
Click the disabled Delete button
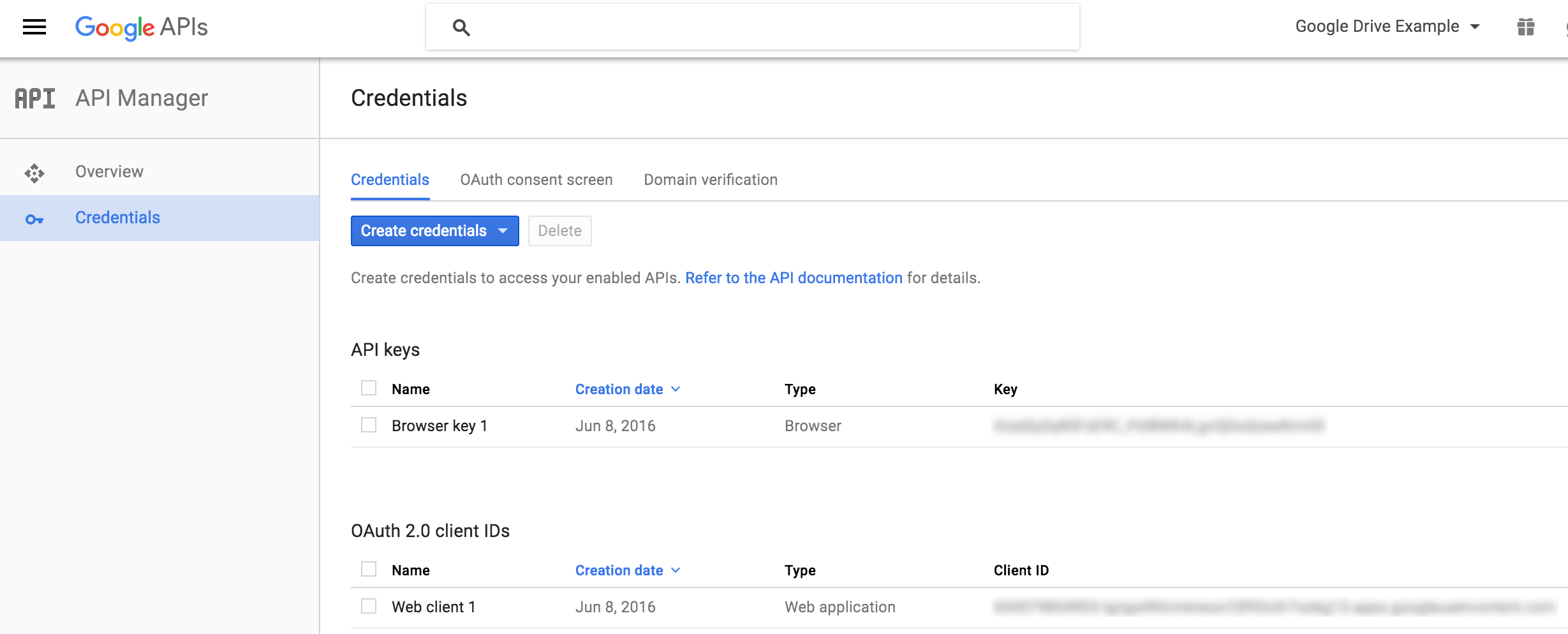[559, 230]
